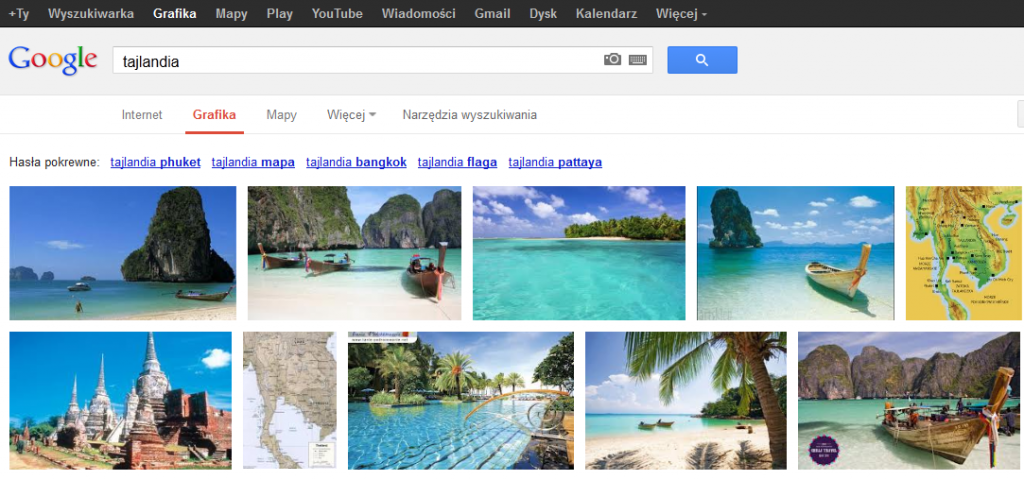Viewport: 1024px width, 480px height.
Task: Open YouTube from the top bar
Action: (x=337, y=14)
